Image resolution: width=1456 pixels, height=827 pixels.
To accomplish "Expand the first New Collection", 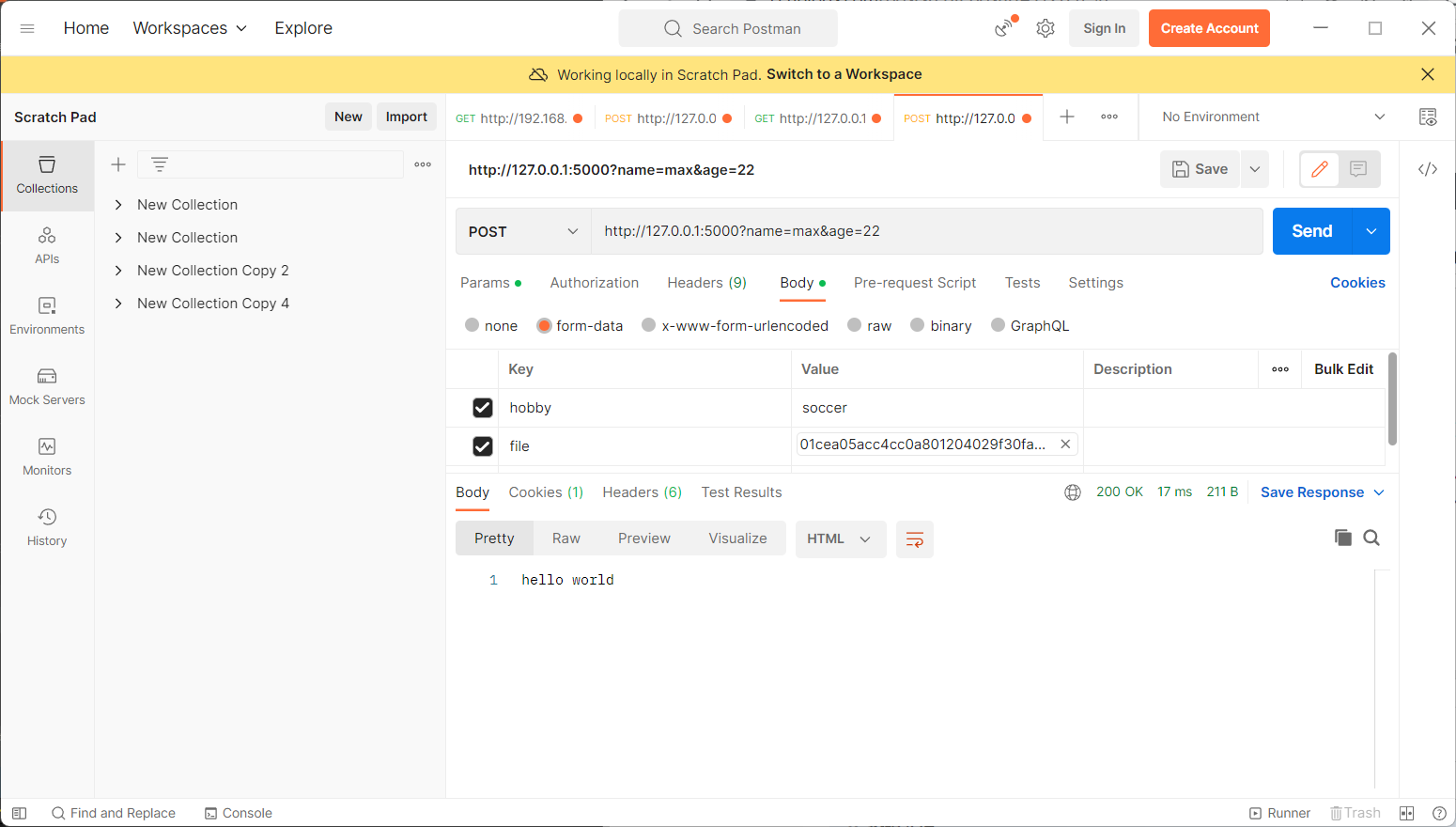I will (118, 205).
